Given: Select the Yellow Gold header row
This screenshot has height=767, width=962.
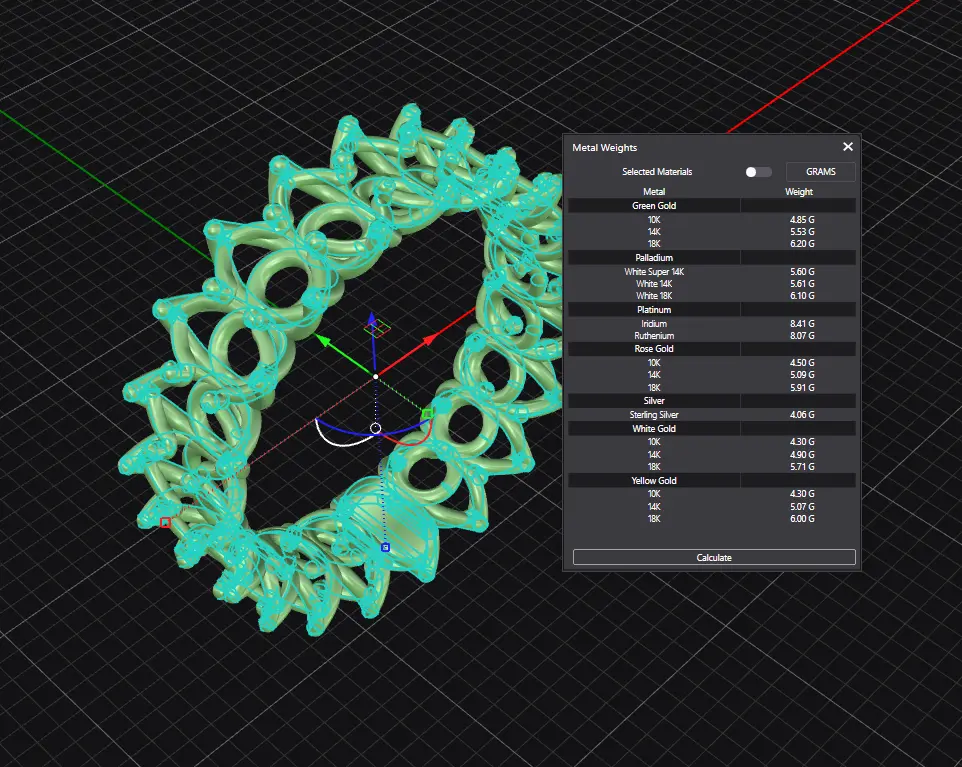Looking at the screenshot, I should click(x=712, y=480).
